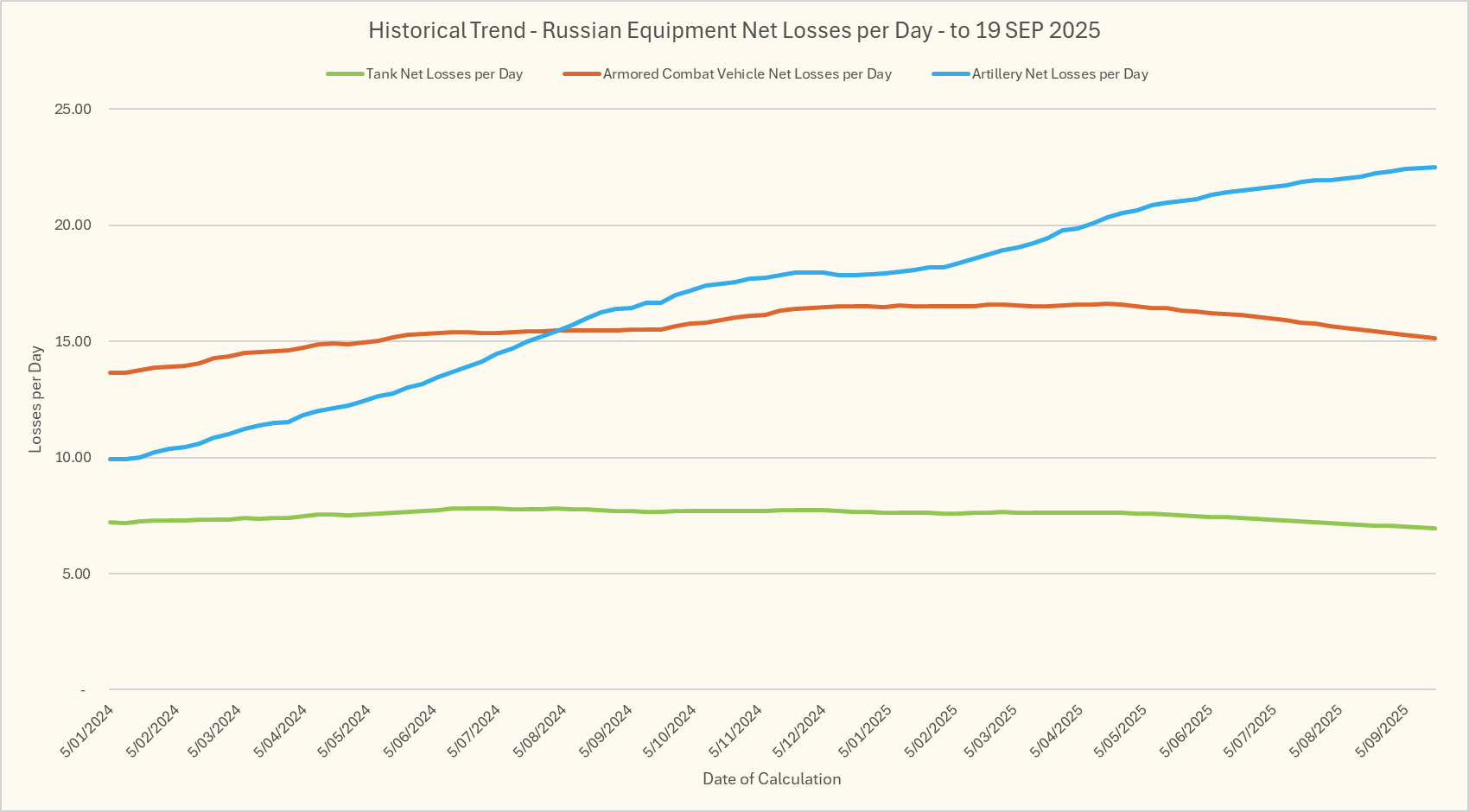Click the 10.00 y-axis tick label

[73, 458]
